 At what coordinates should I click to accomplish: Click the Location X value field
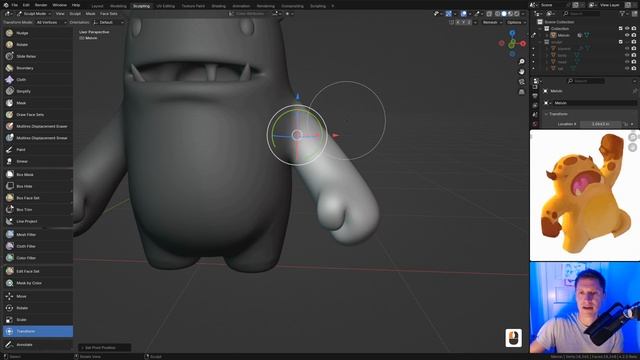(600, 124)
